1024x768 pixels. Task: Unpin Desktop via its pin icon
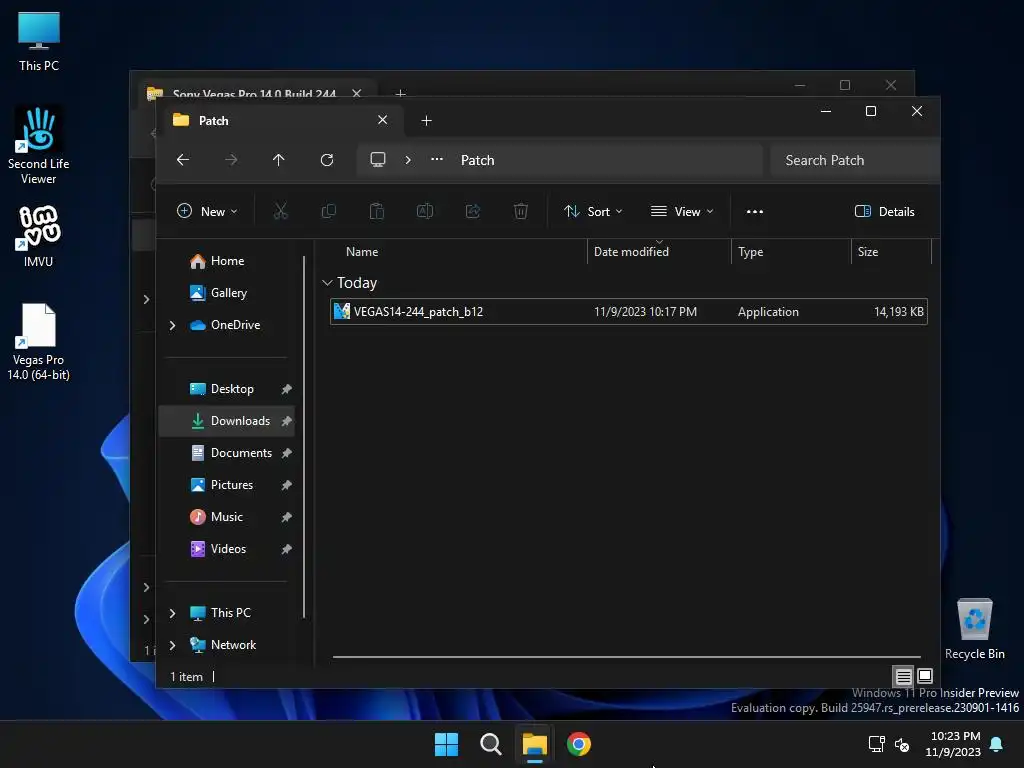286,389
